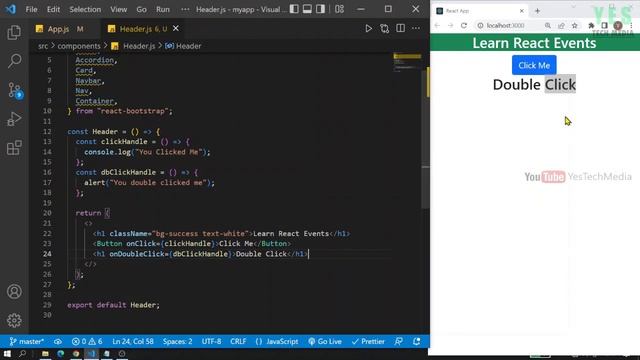Click the localhost:3000 address bar

coord(506,25)
